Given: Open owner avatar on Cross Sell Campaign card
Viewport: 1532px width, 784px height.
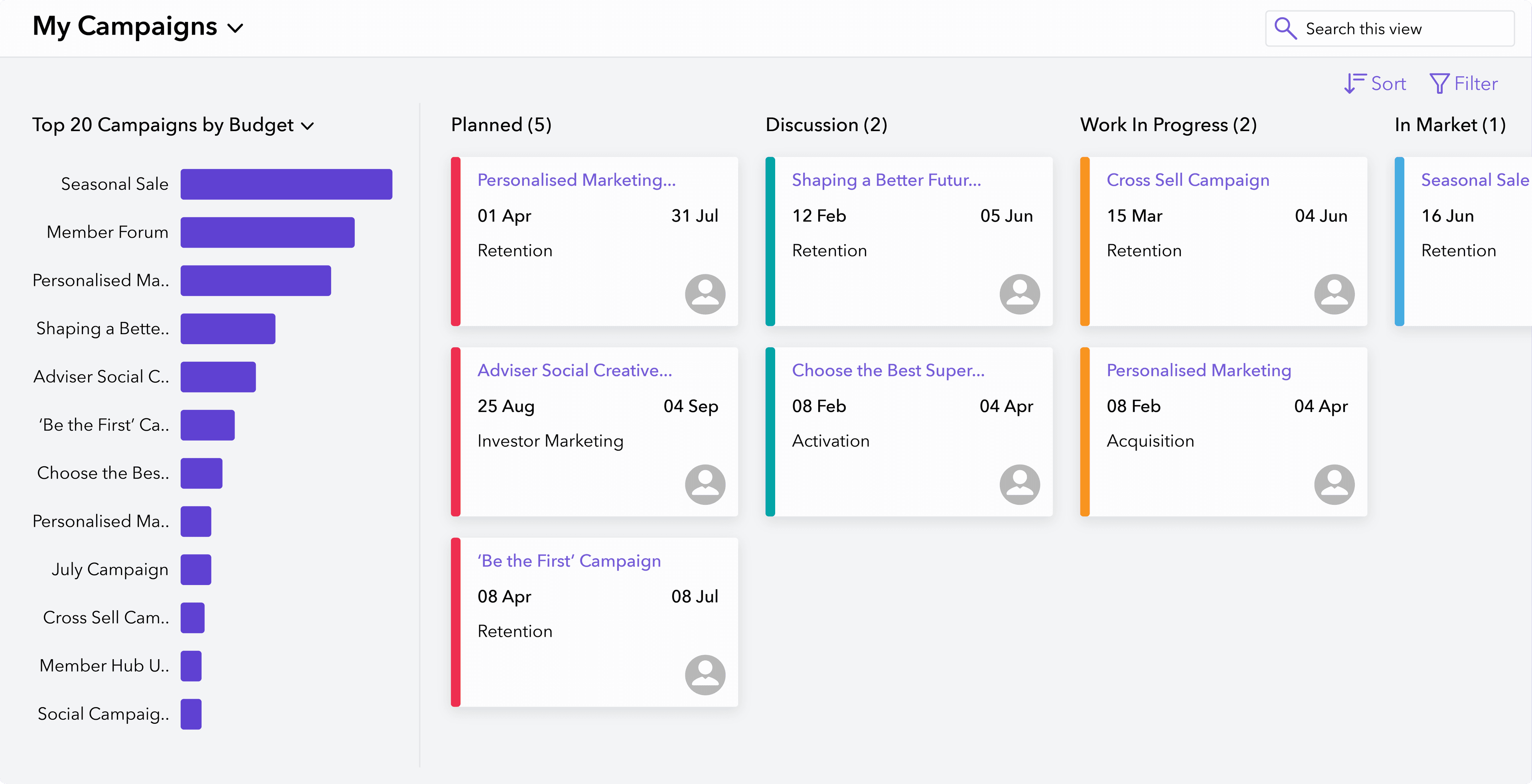Looking at the screenshot, I should (x=1334, y=294).
